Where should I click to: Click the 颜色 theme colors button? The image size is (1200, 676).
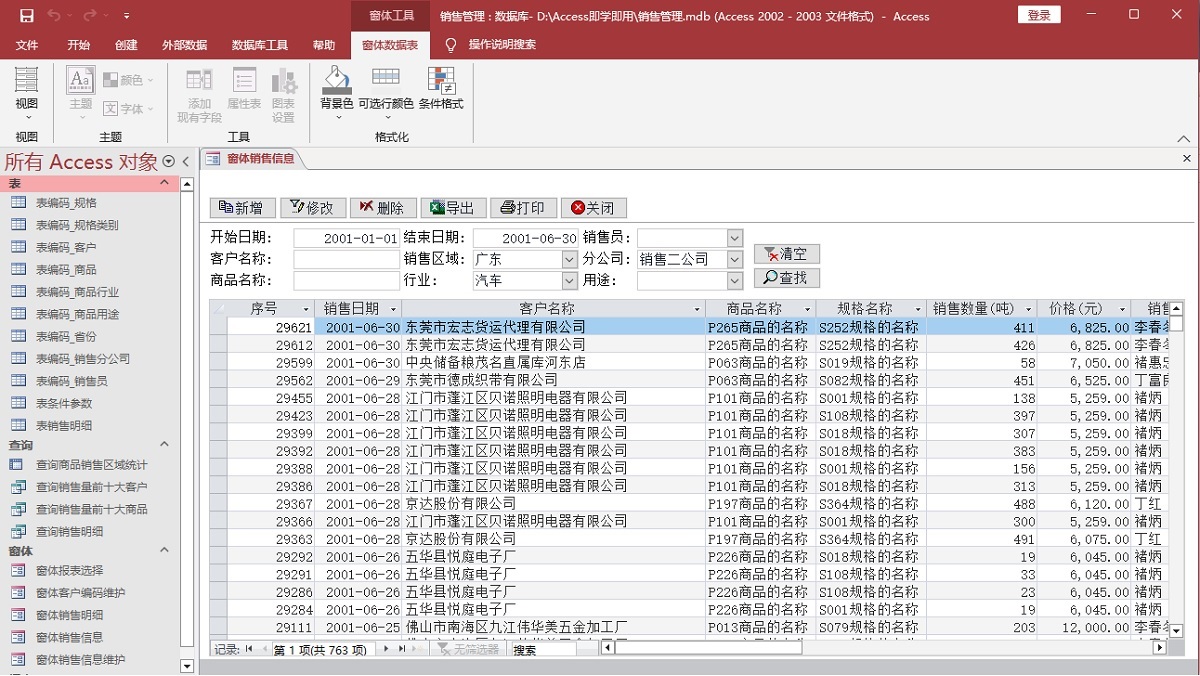click(129, 80)
